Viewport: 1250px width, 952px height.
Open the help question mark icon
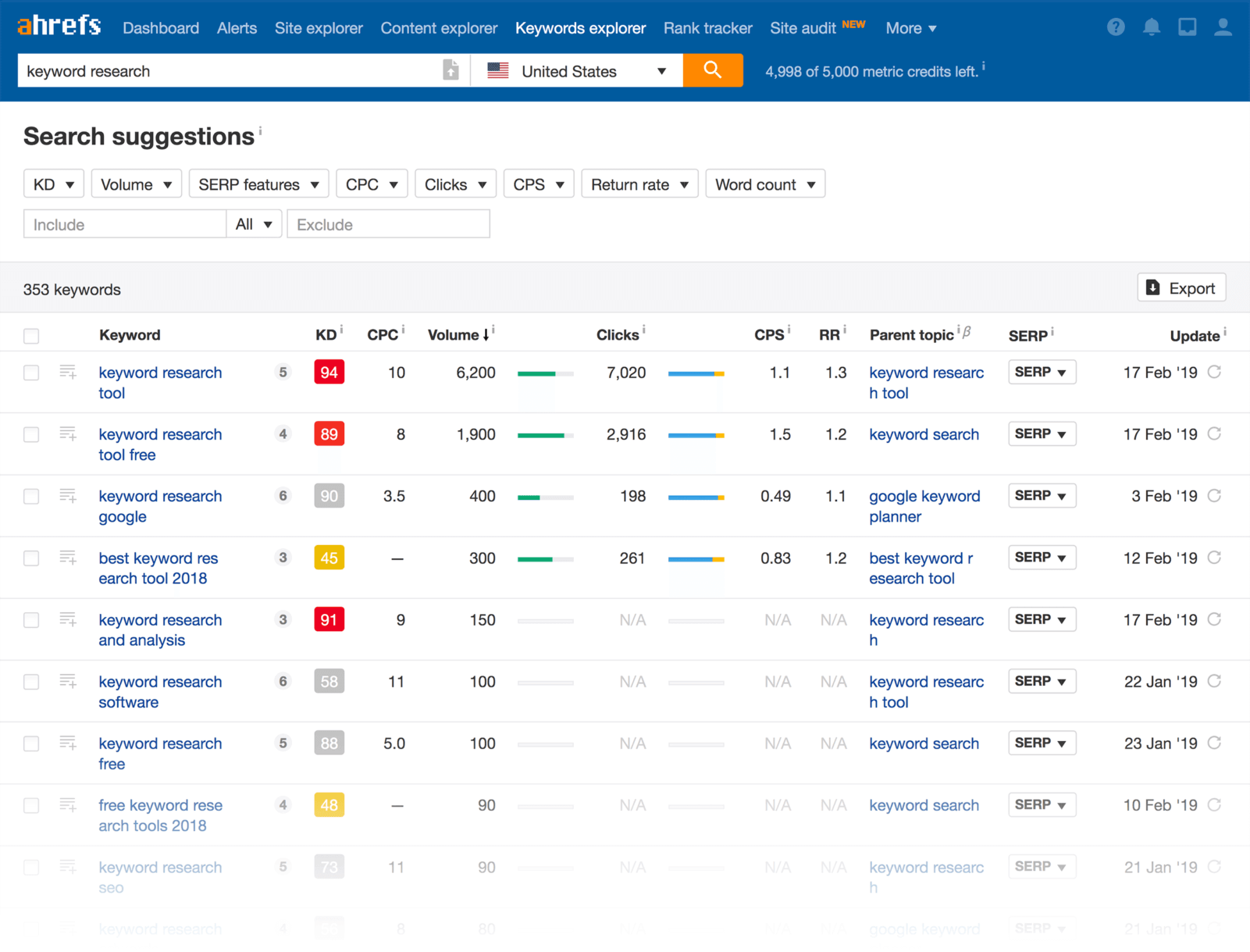pyautogui.click(x=1116, y=27)
